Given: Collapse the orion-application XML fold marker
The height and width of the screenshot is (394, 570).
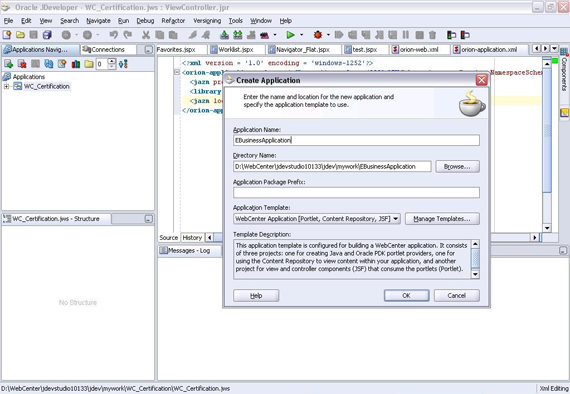Looking at the screenshot, I should coord(177,72).
